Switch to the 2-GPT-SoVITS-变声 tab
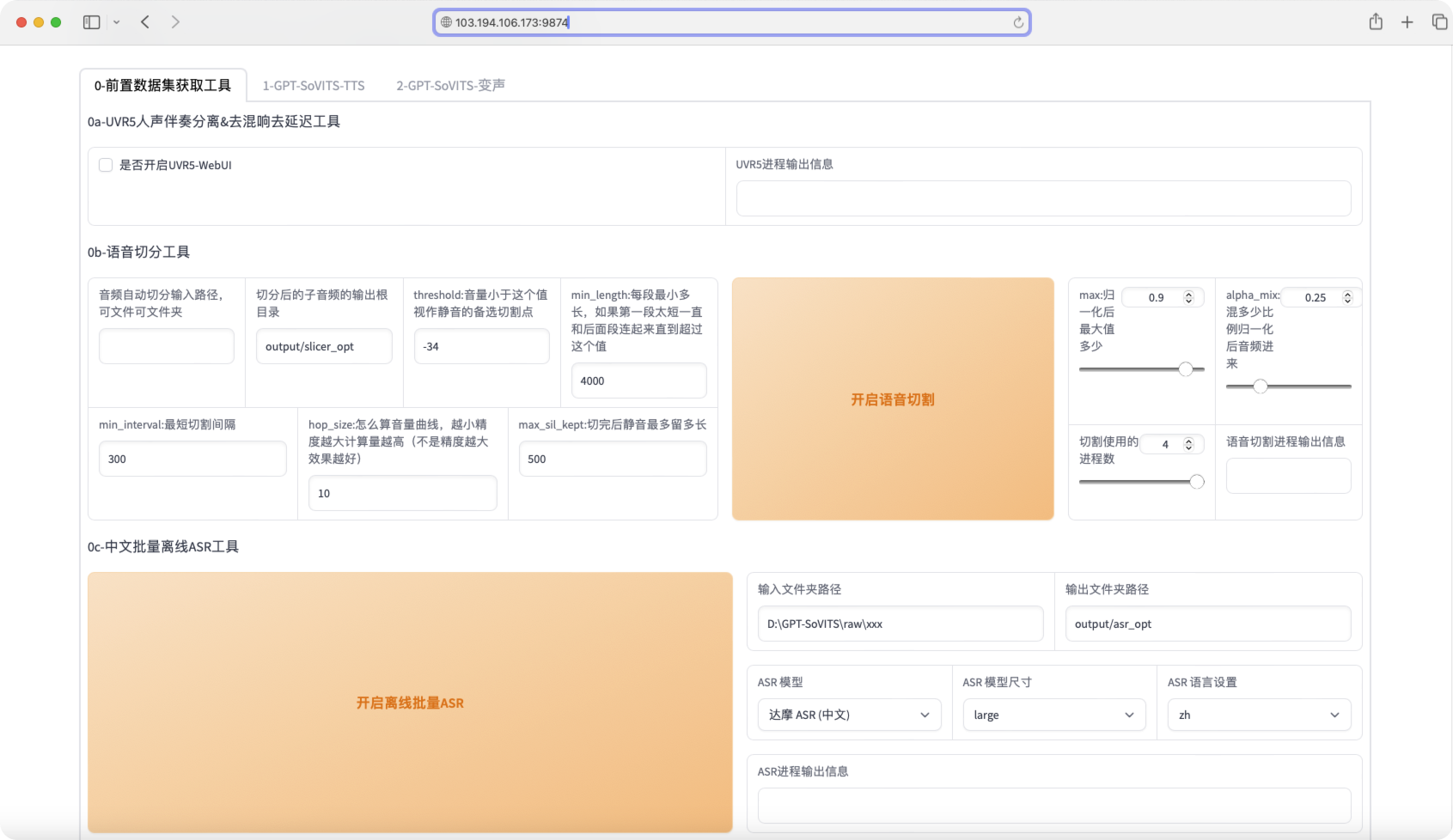 450,86
